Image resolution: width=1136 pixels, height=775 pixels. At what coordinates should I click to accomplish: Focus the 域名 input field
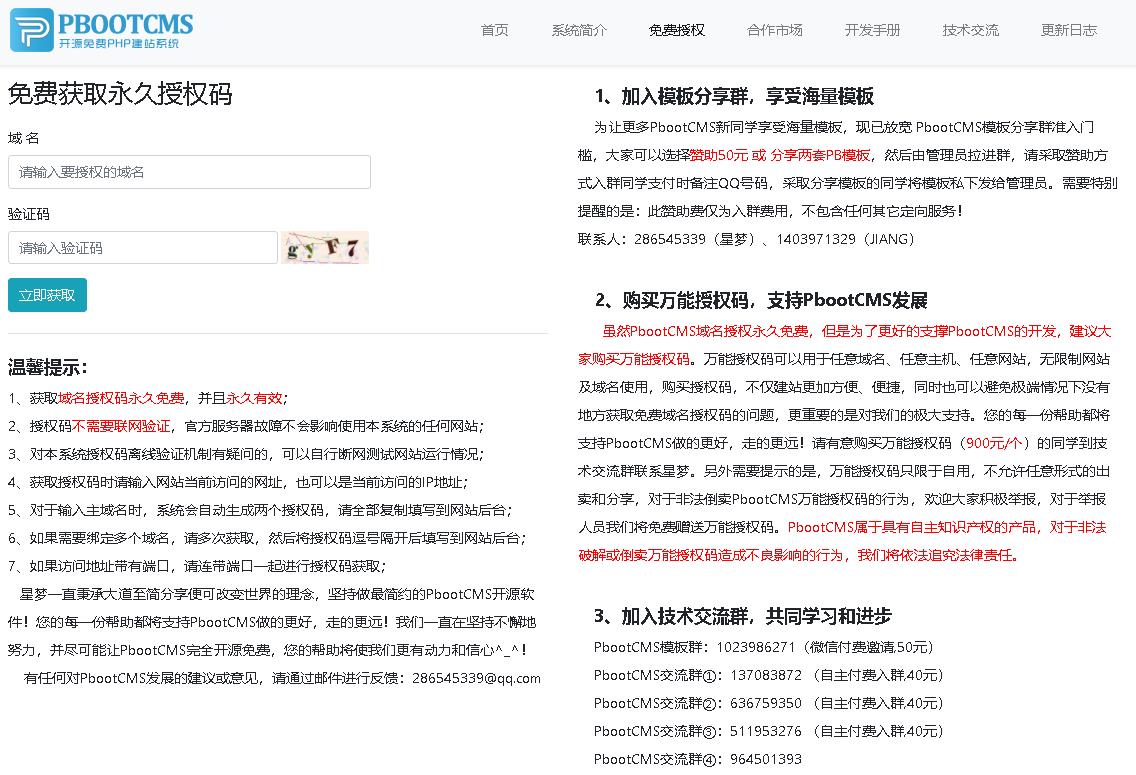coord(189,172)
